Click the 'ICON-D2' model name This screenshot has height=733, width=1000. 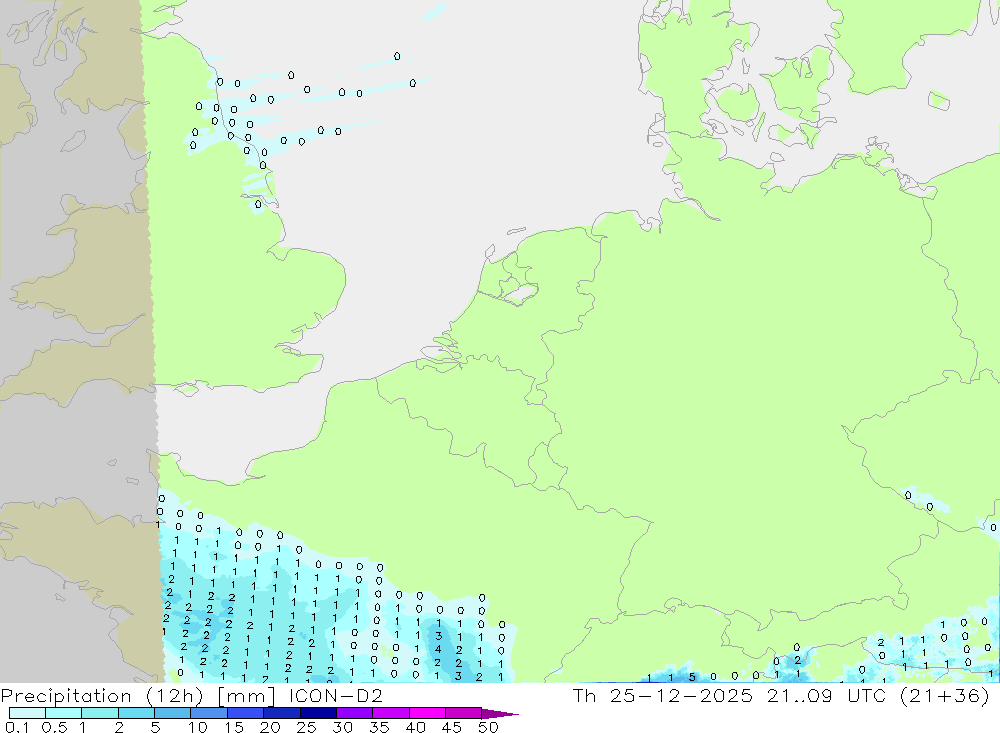coord(335,695)
